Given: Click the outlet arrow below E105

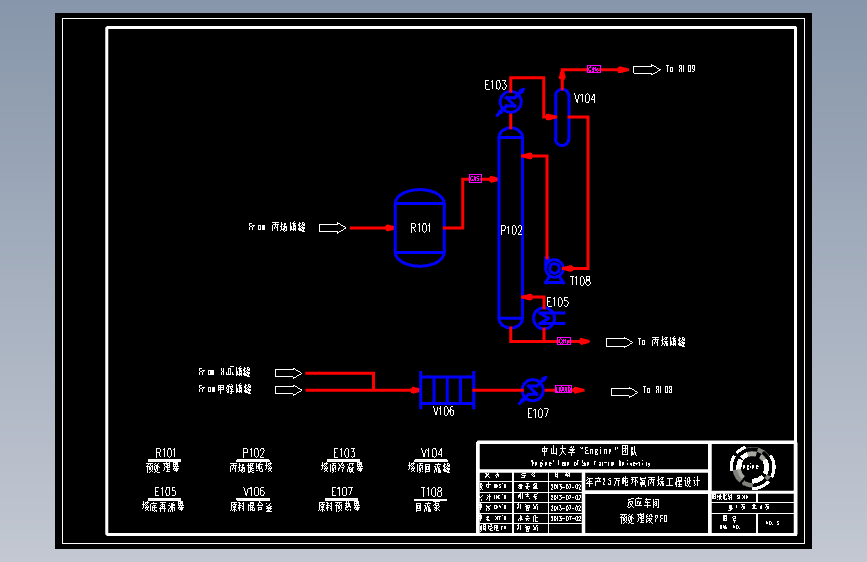Looking at the screenshot, I should (619, 342).
